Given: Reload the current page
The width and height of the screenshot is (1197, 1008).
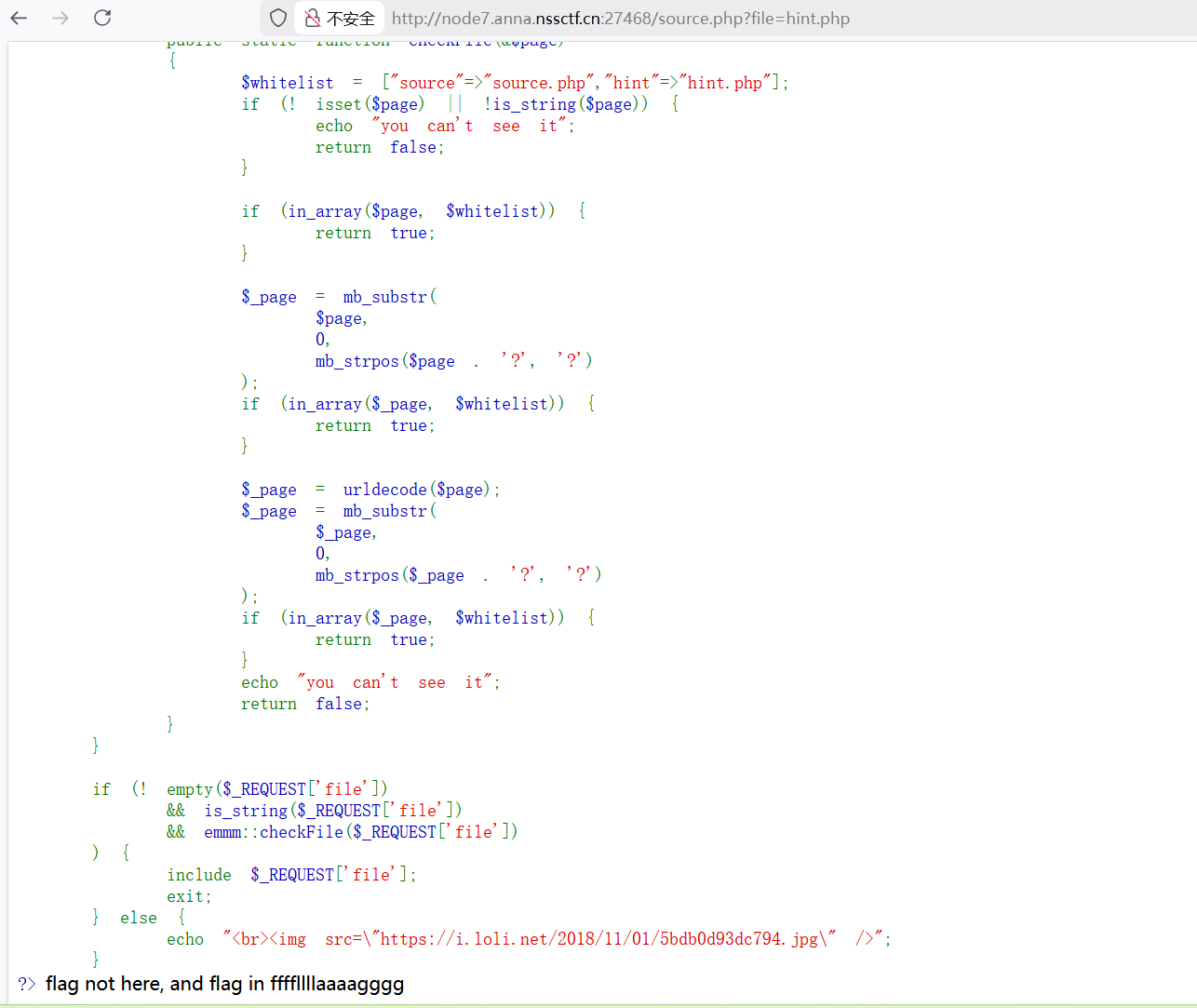Looking at the screenshot, I should click(x=102, y=18).
